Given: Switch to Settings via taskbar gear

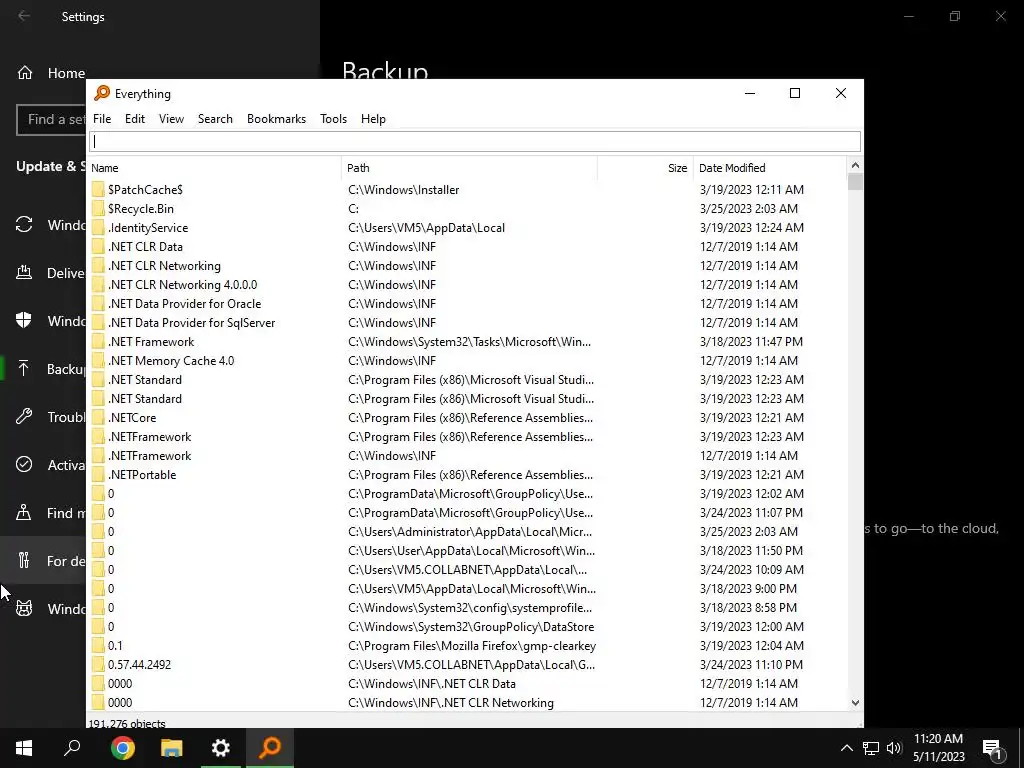Looking at the screenshot, I should (221, 748).
